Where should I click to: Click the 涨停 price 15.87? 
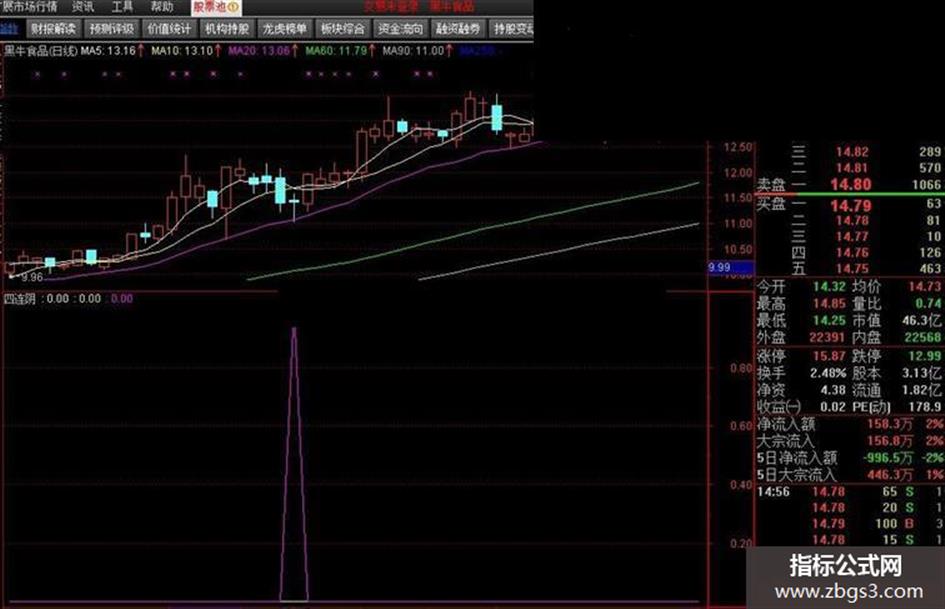[x=829, y=356]
